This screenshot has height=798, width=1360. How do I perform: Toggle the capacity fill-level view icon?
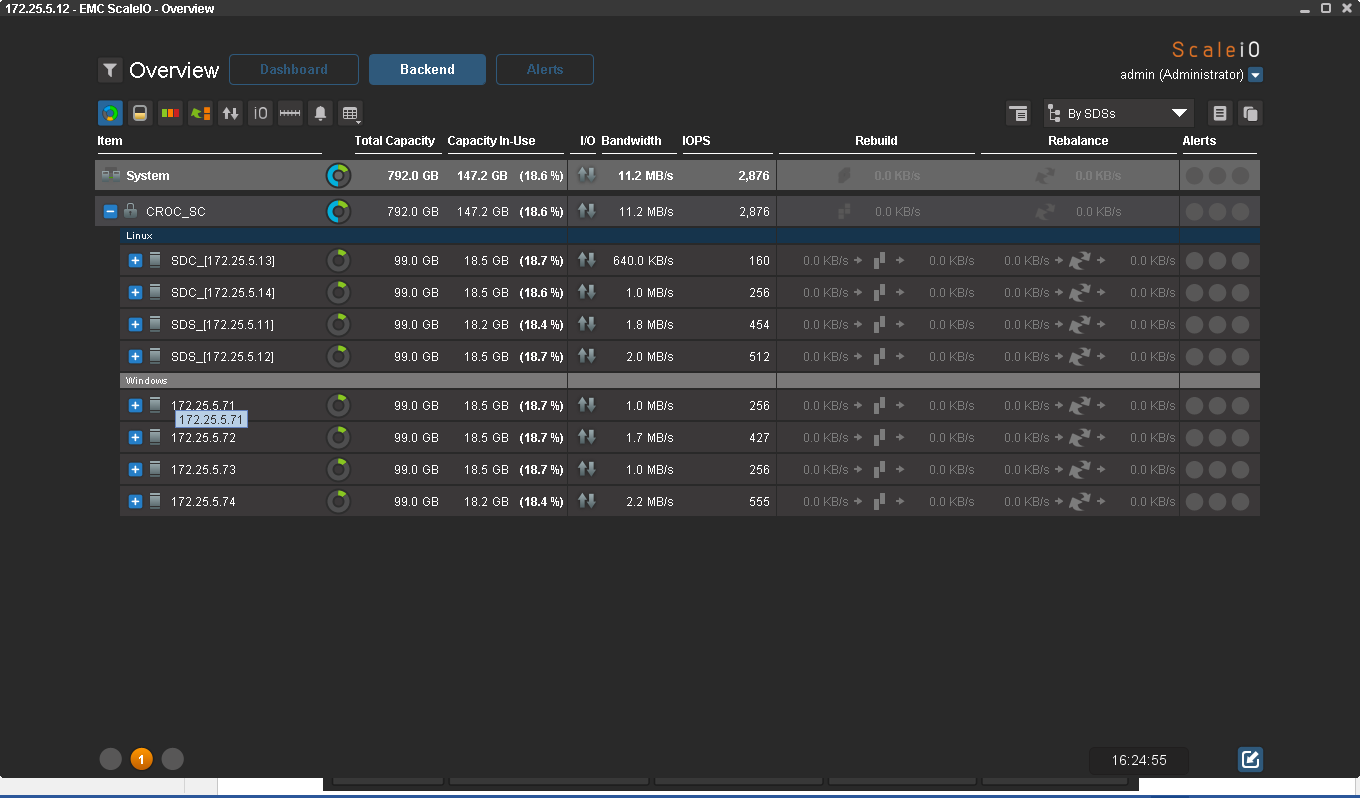(x=140, y=113)
